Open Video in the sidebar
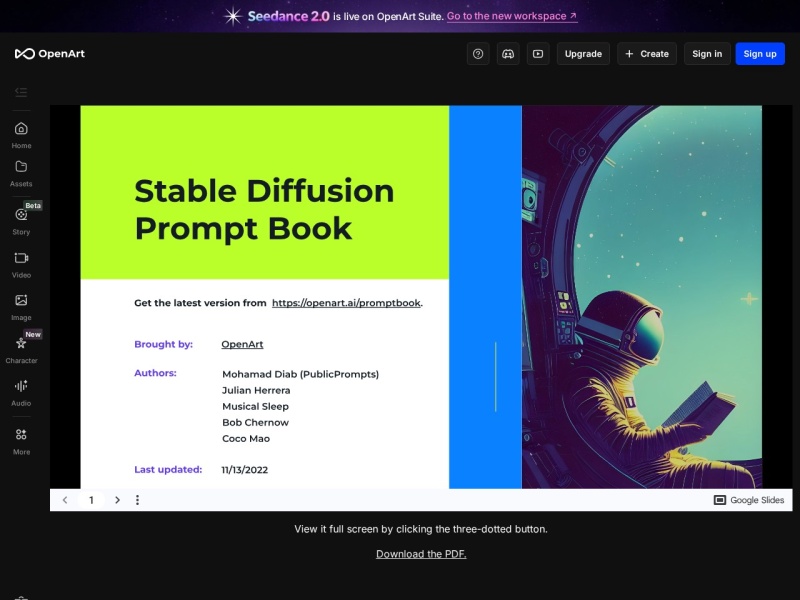 [21, 265]
